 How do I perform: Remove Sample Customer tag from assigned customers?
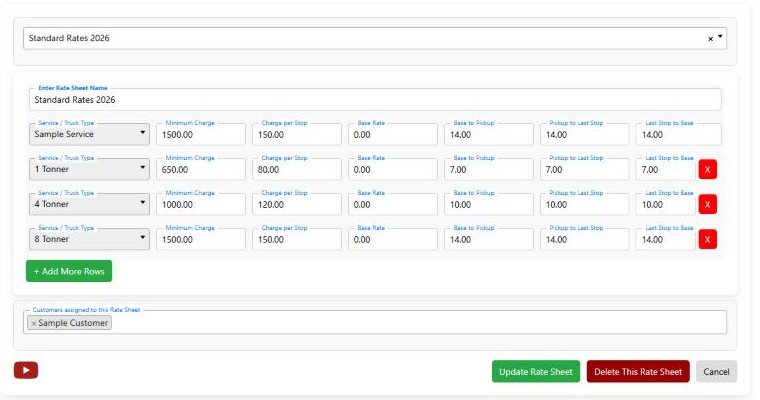coord(33,323)
